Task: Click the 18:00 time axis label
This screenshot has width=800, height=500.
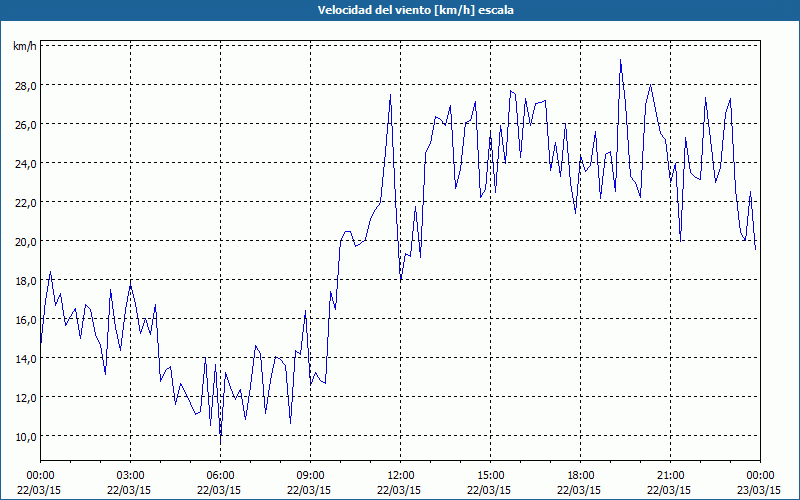Action: coord(581,476)
